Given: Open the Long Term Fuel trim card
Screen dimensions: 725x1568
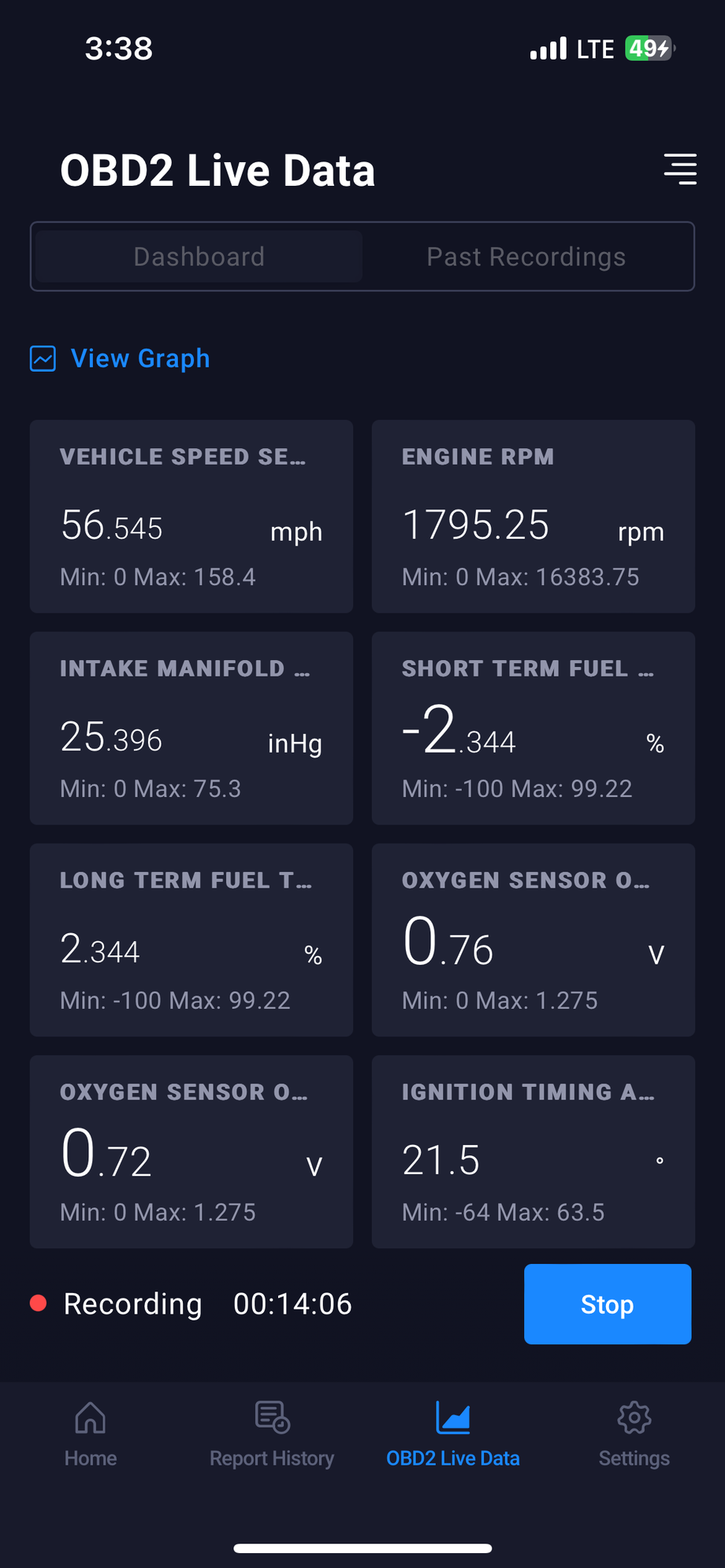Looking at the screenshot, I should coord(191,940).
